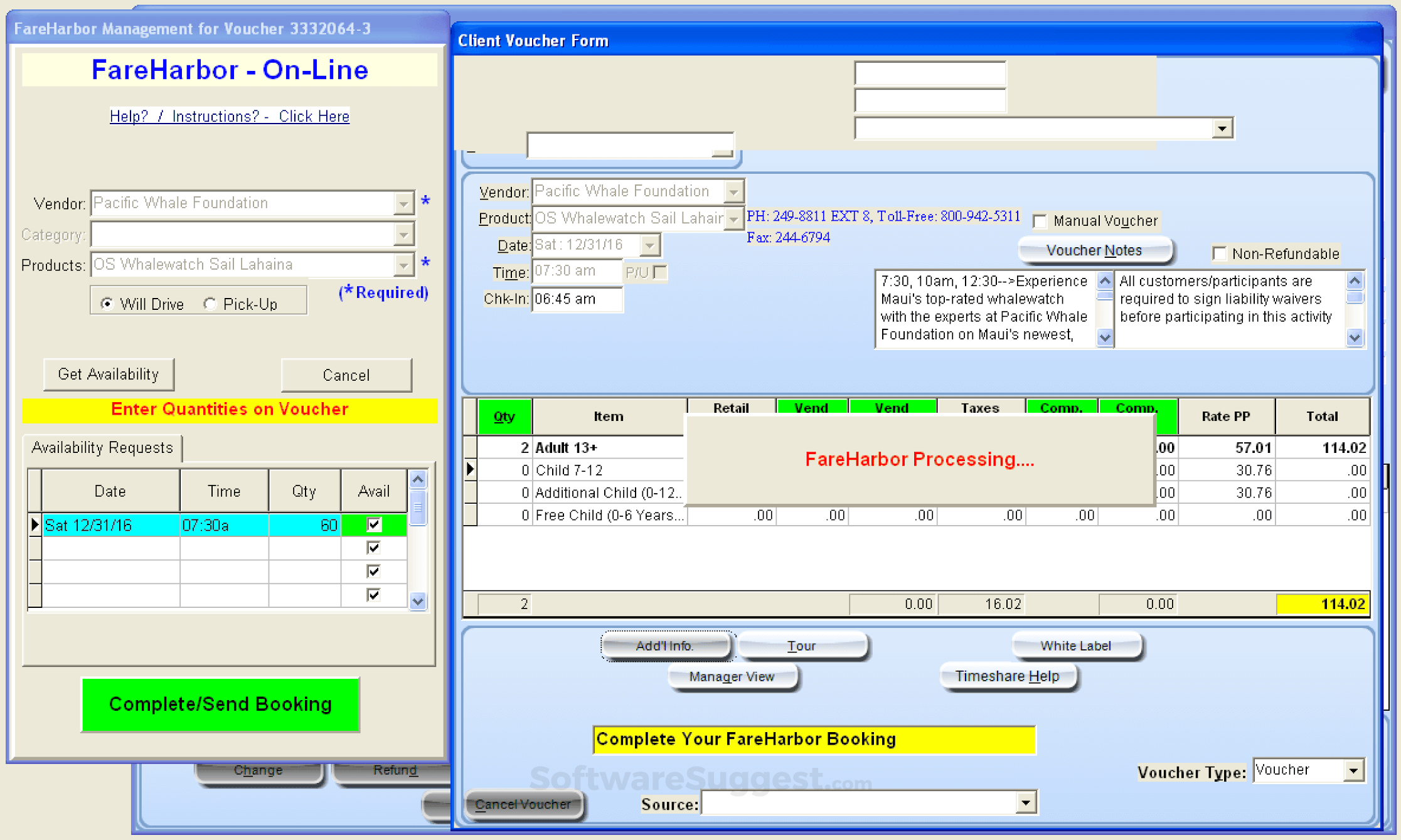This screenshot has width=1401, height=840.
Task: Click the yellow total 114.02 field
Action: click(1323, 603)
